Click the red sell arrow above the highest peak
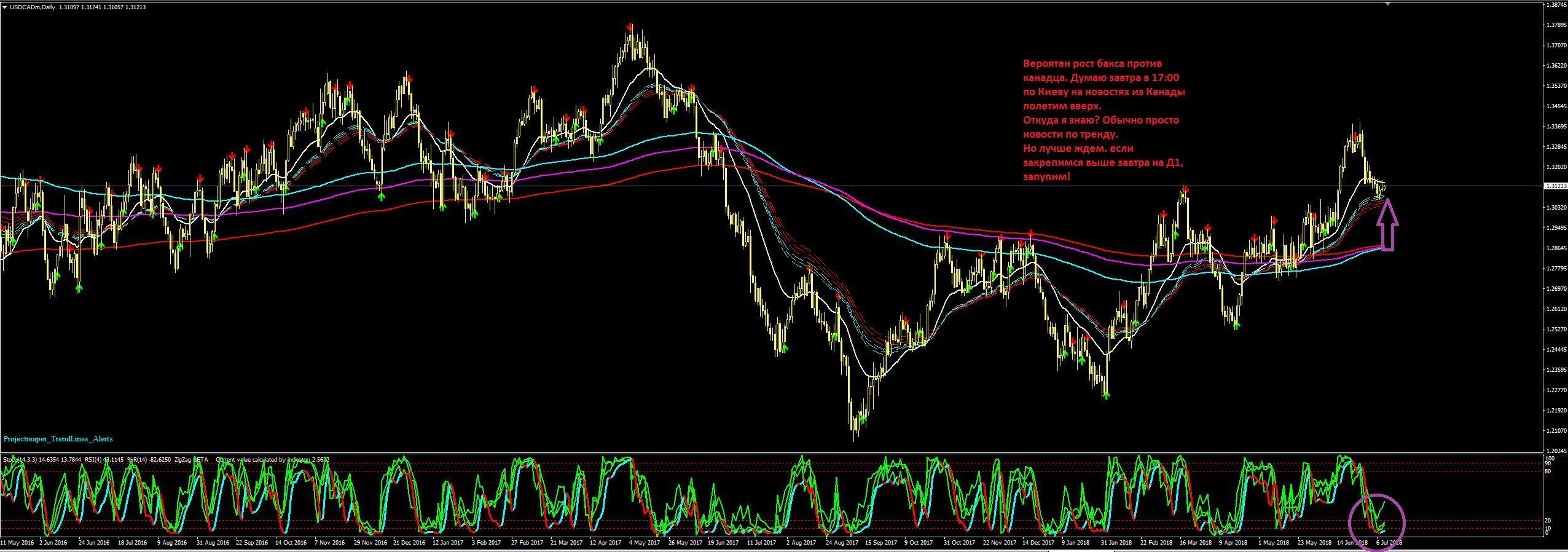The height and width of the screenshot is (552, 1568). point(630,27)
